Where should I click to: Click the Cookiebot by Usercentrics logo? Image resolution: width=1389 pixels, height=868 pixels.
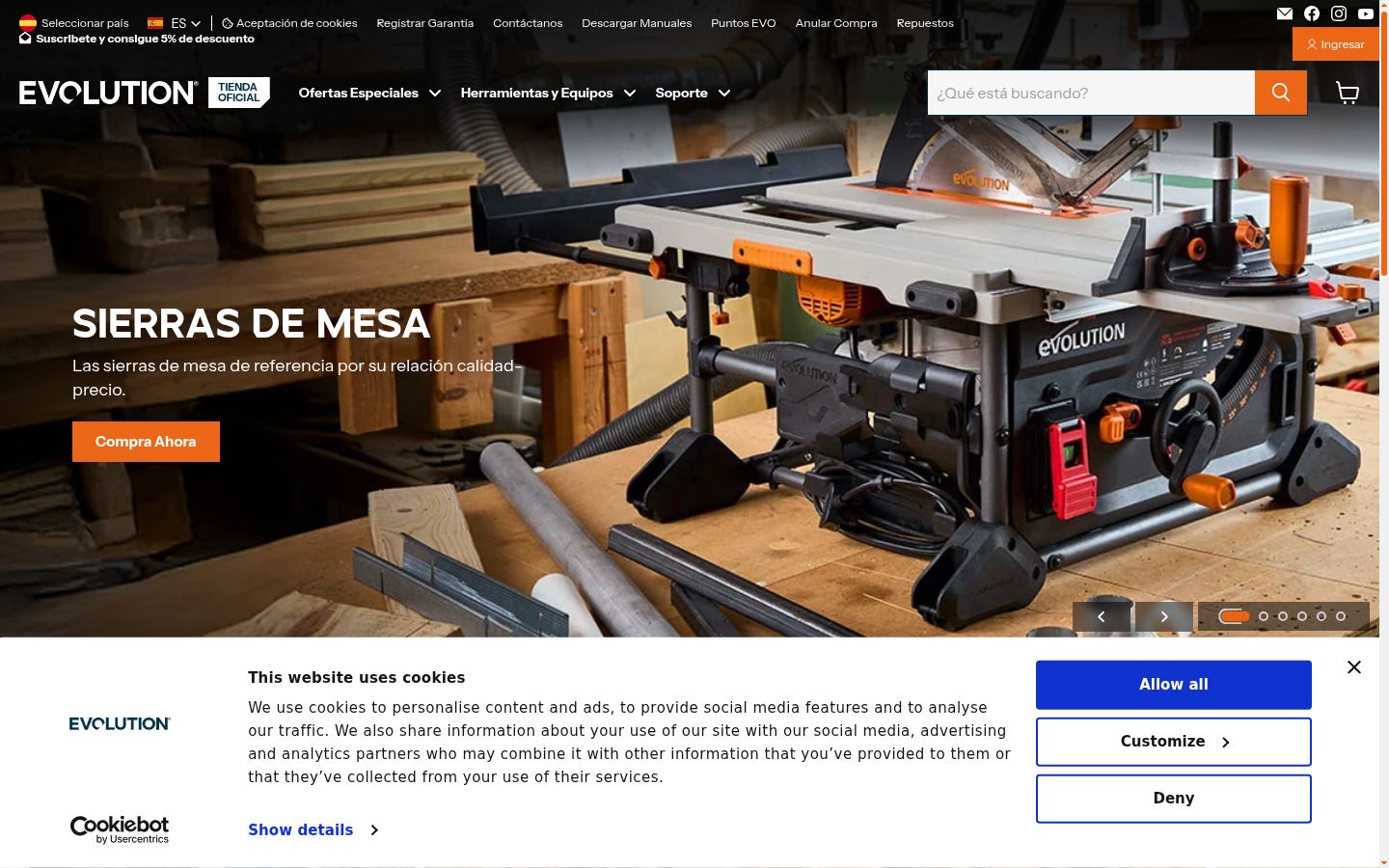(x=120, y=829)
